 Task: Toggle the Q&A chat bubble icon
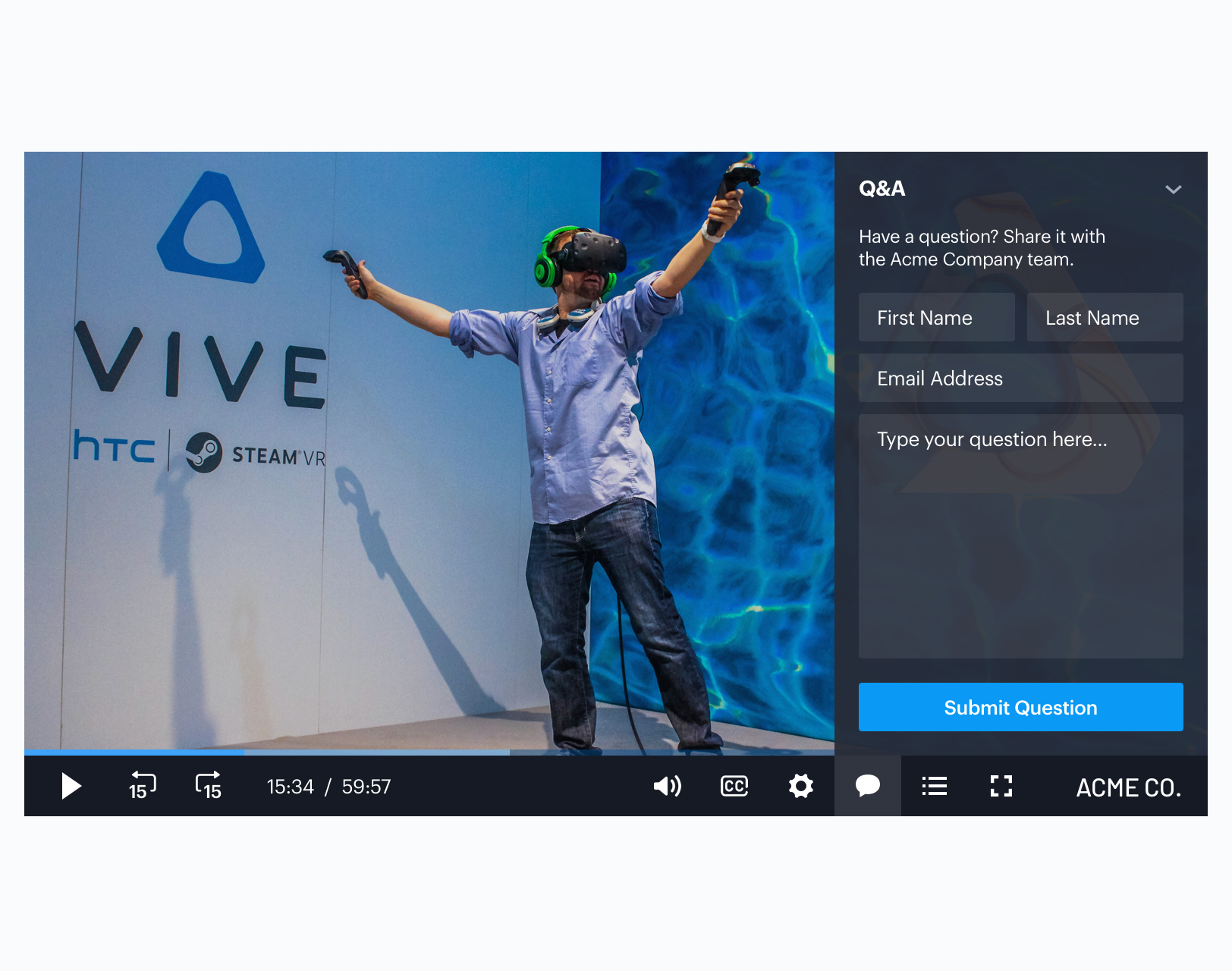[x=867, y=786]
